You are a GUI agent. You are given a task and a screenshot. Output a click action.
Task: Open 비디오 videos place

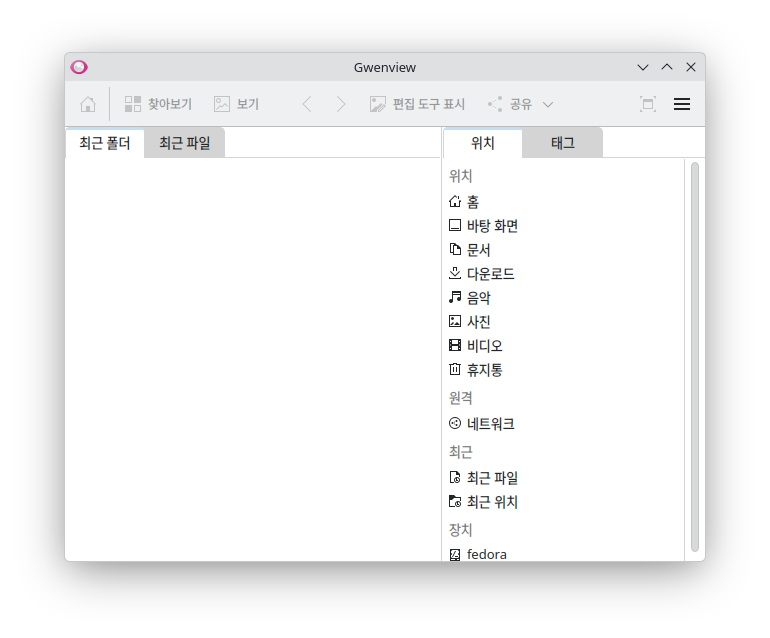tap(564, 346)
